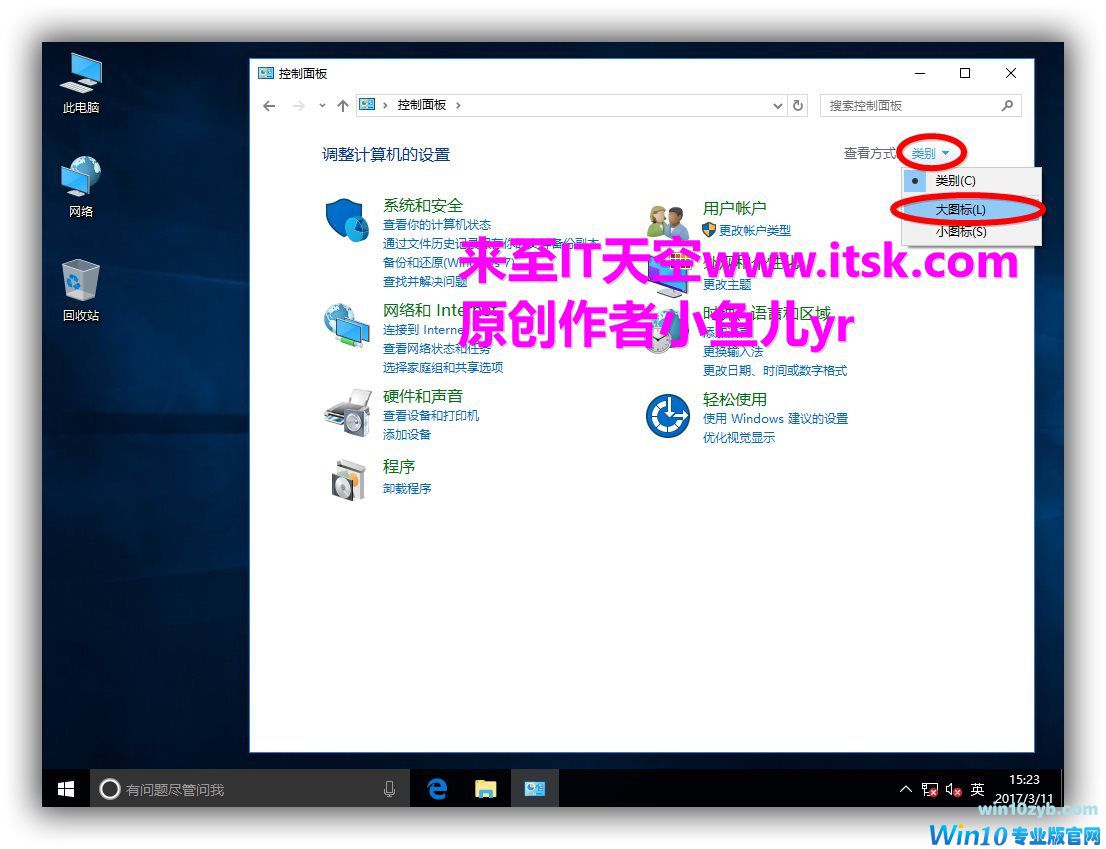The height and width of the screenshot is (849, 1106).
Task: Maximize the 控制面板 window
Action: coord(965,73)
